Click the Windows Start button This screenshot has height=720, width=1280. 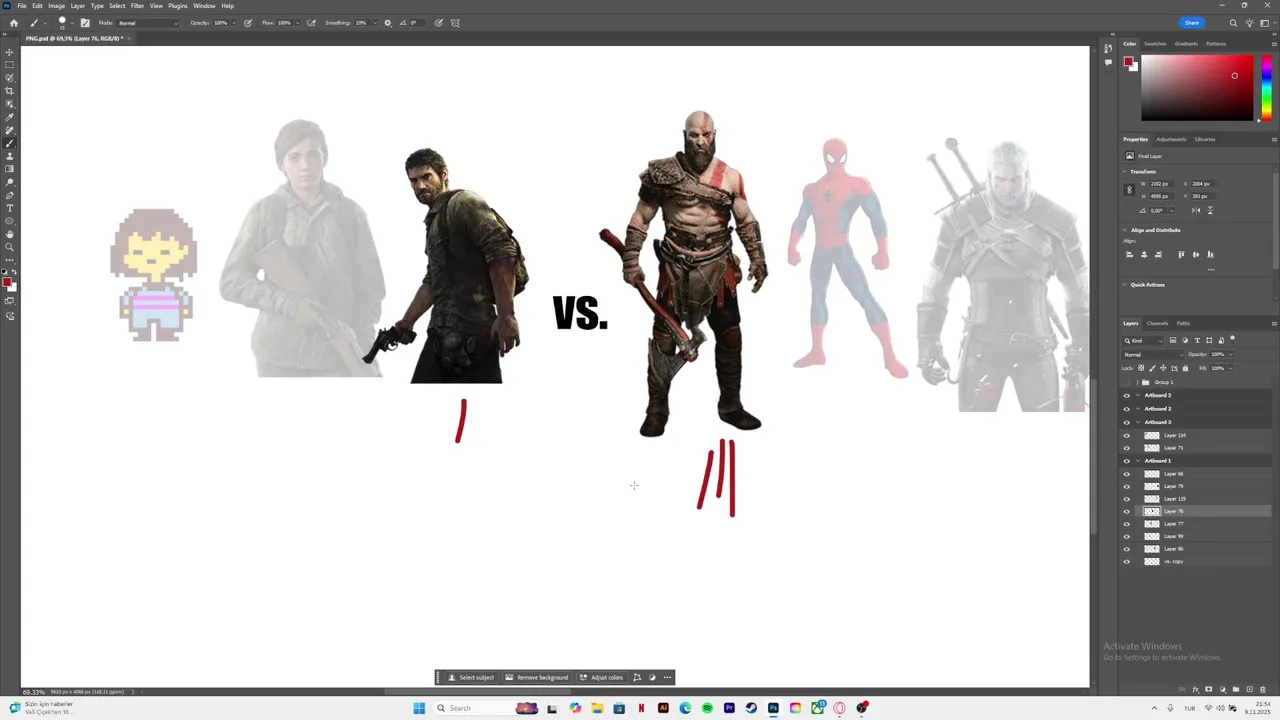(419, 708)
